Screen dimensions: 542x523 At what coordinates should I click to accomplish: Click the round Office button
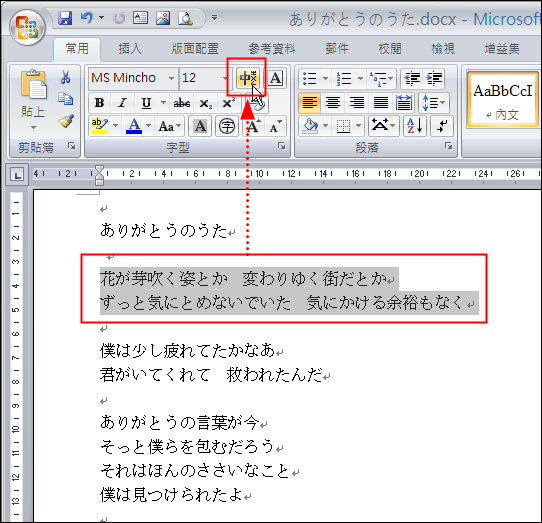point(27,28)
